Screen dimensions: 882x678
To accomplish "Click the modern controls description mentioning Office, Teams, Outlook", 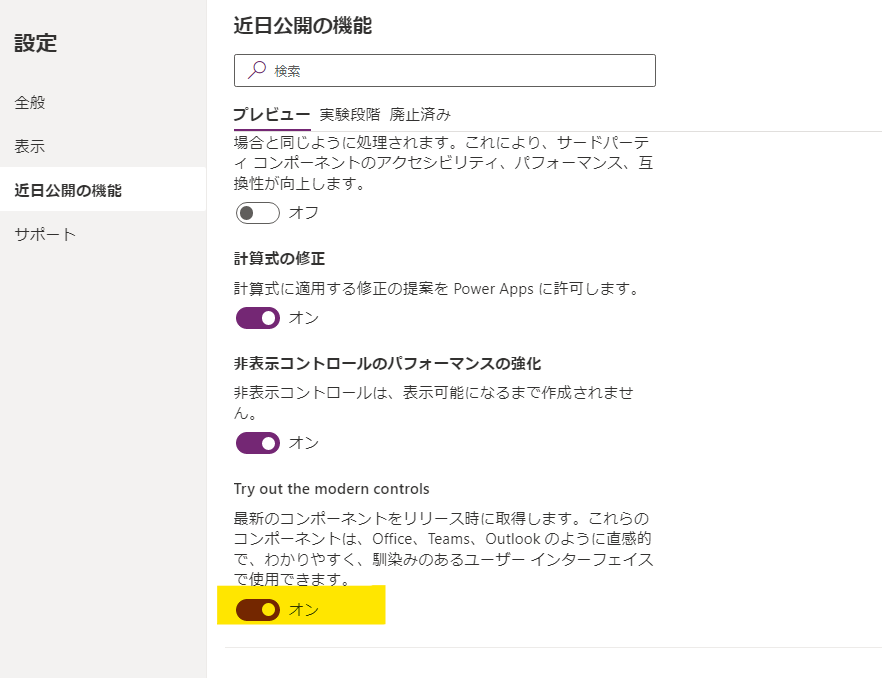I will [443, 549].
